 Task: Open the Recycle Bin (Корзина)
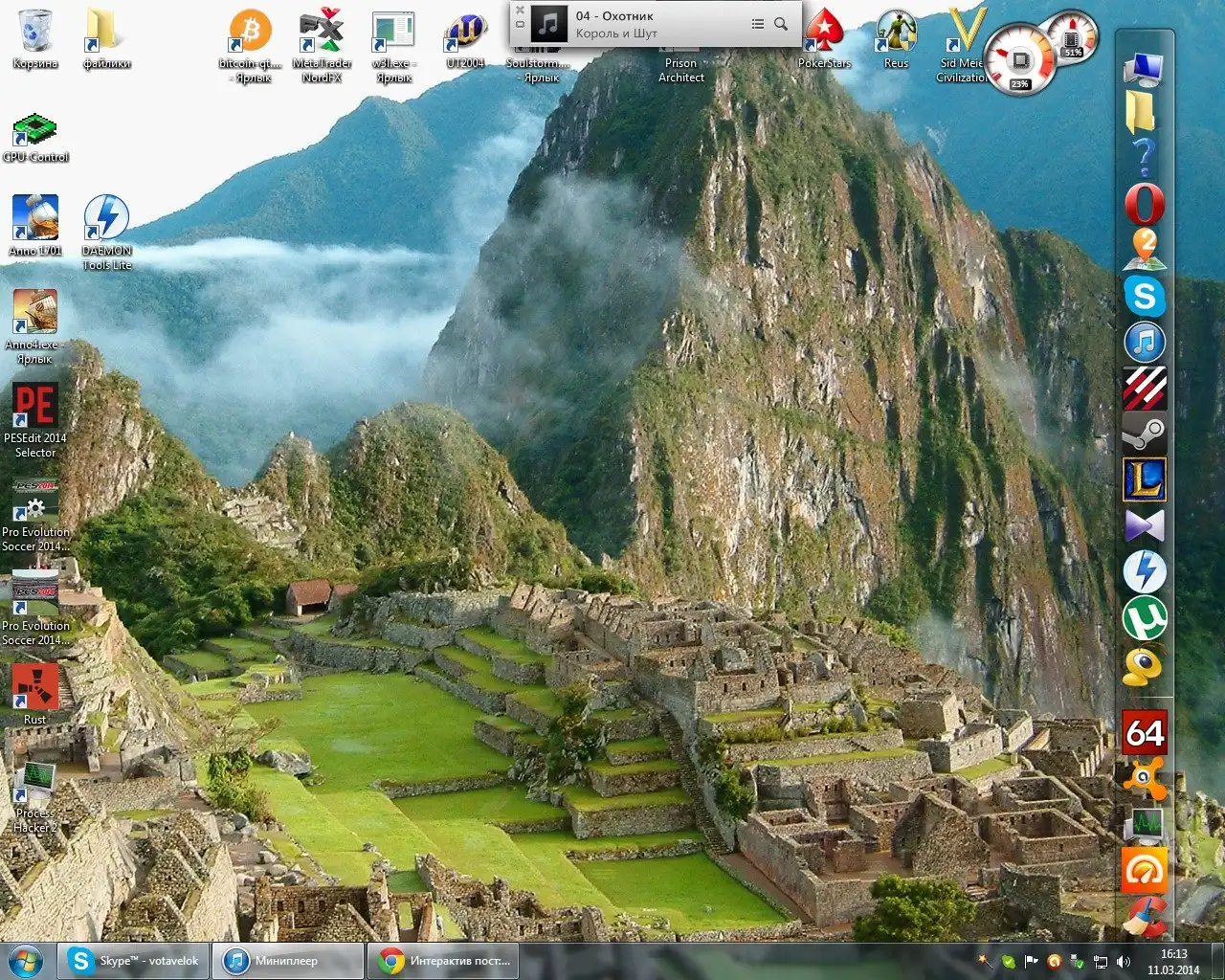[35, 33]
